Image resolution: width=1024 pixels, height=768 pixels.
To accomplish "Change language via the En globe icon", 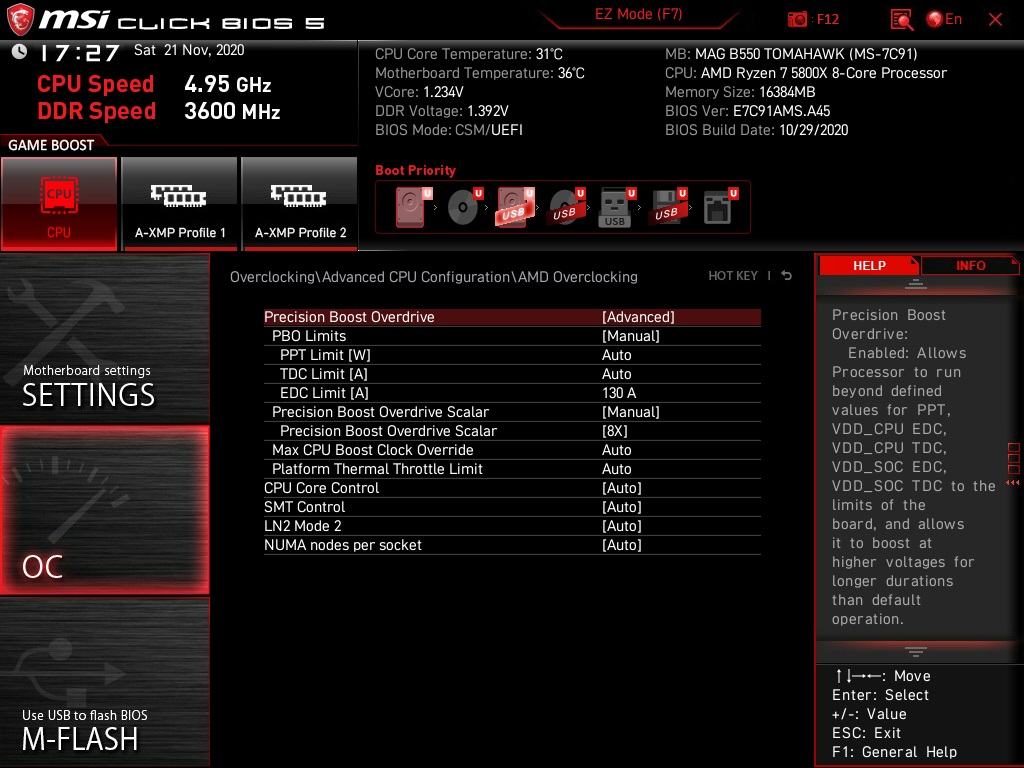I will 944,19.
